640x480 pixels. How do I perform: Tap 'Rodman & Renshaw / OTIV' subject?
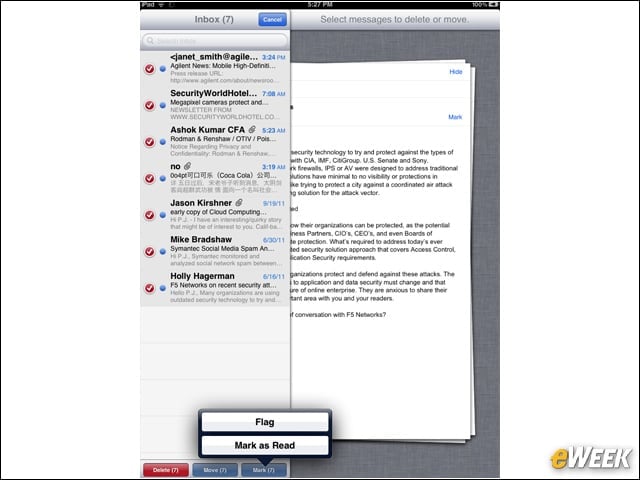coord(223,139)
